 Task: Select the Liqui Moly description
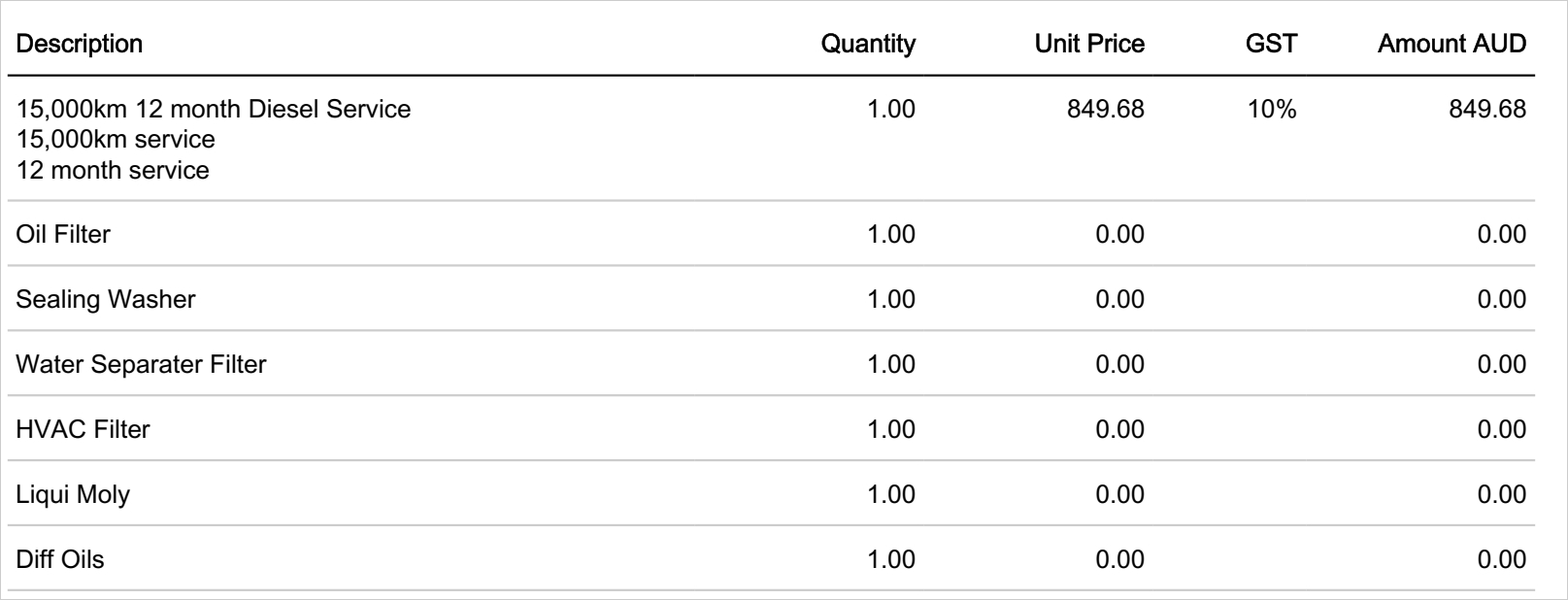(x=73, y=494)
